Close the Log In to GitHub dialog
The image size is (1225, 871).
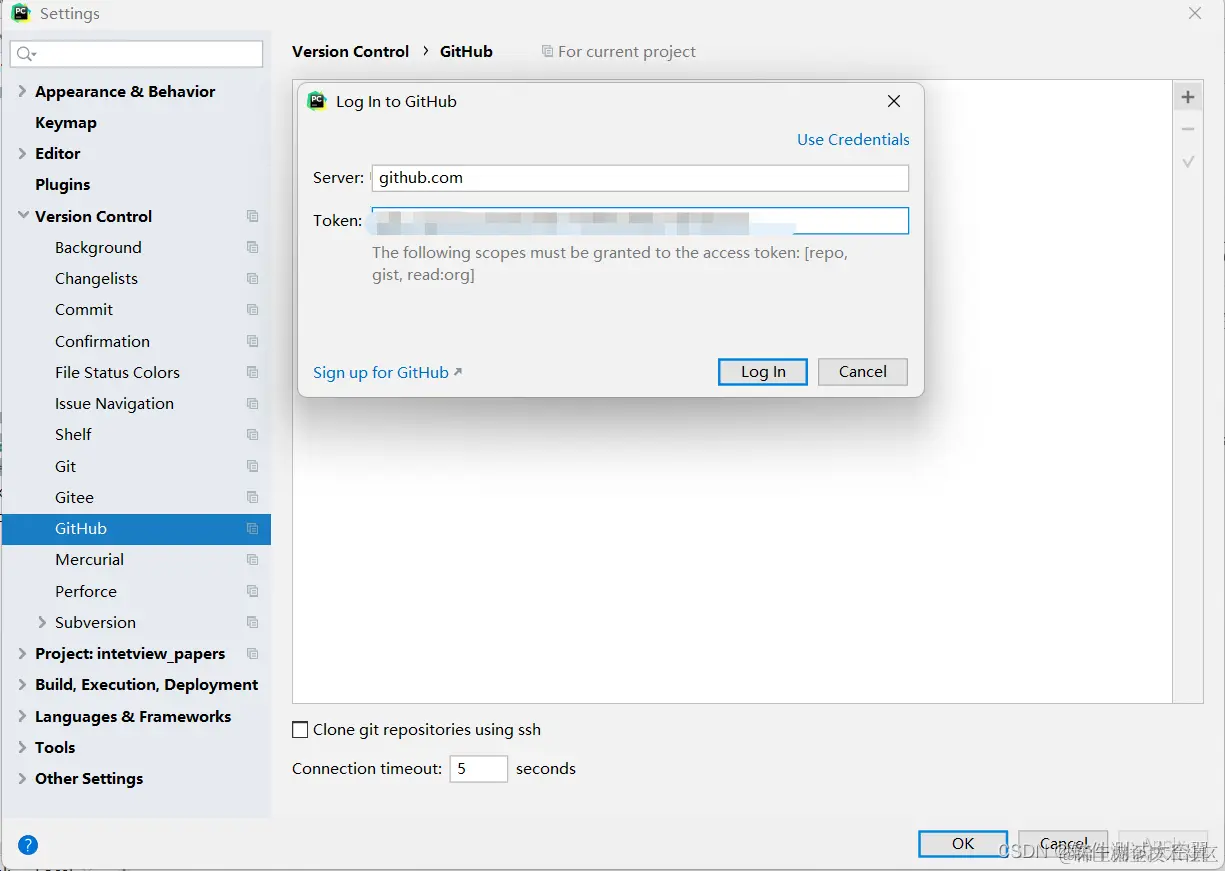click(894, 101)
